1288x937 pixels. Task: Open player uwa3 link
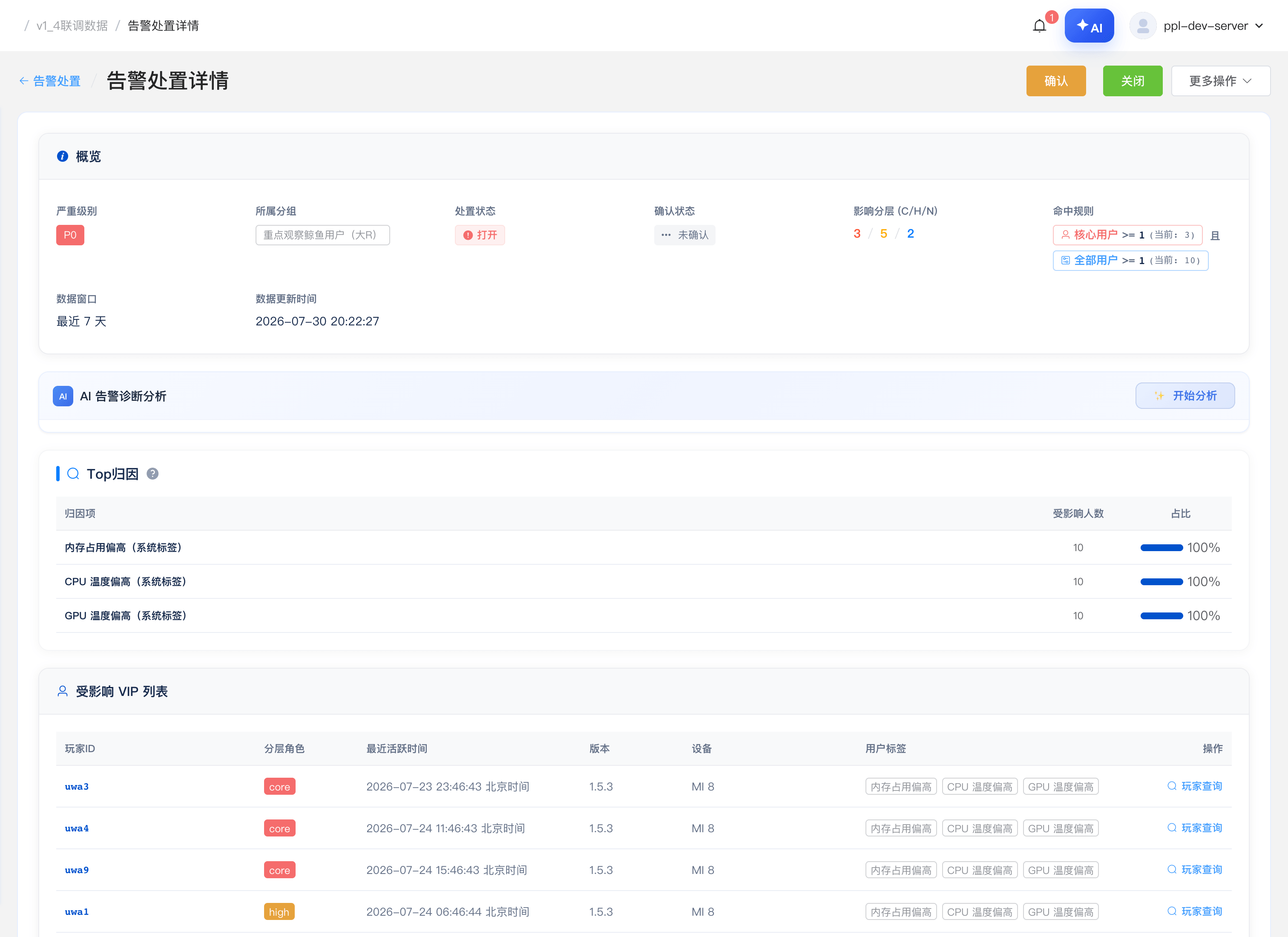[x=77, y=787]
